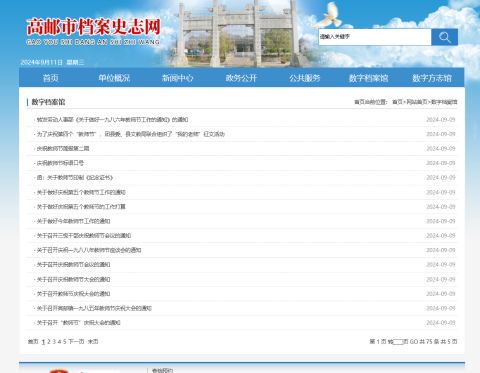
Task: Open the first article in the list
Action: click(112, 120)
